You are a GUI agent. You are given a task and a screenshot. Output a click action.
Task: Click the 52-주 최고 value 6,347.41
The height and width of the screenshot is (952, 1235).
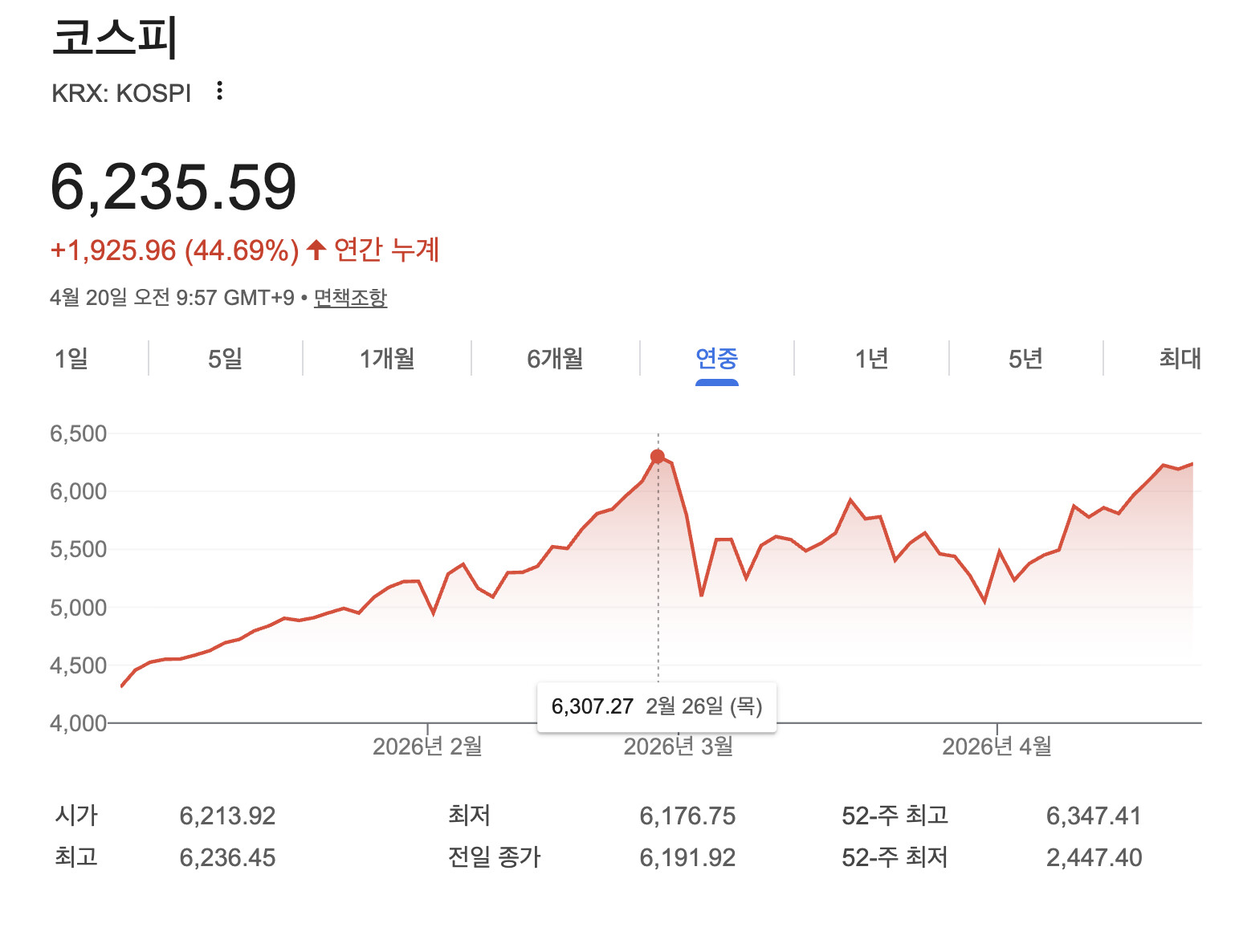[x=1093, y=816]
